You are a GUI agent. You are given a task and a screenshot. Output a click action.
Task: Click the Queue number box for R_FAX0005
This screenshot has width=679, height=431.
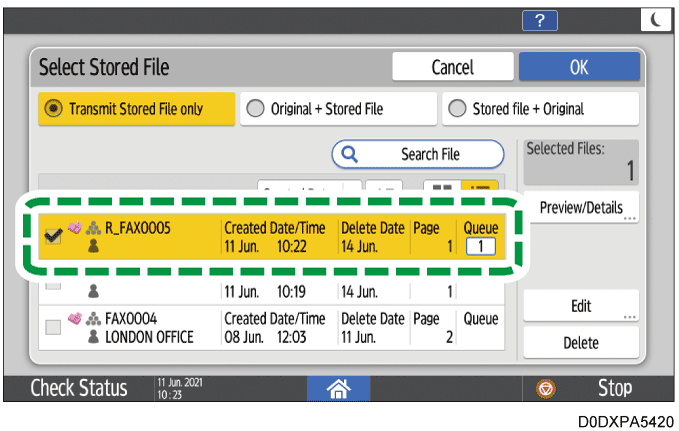click(480, 245)
